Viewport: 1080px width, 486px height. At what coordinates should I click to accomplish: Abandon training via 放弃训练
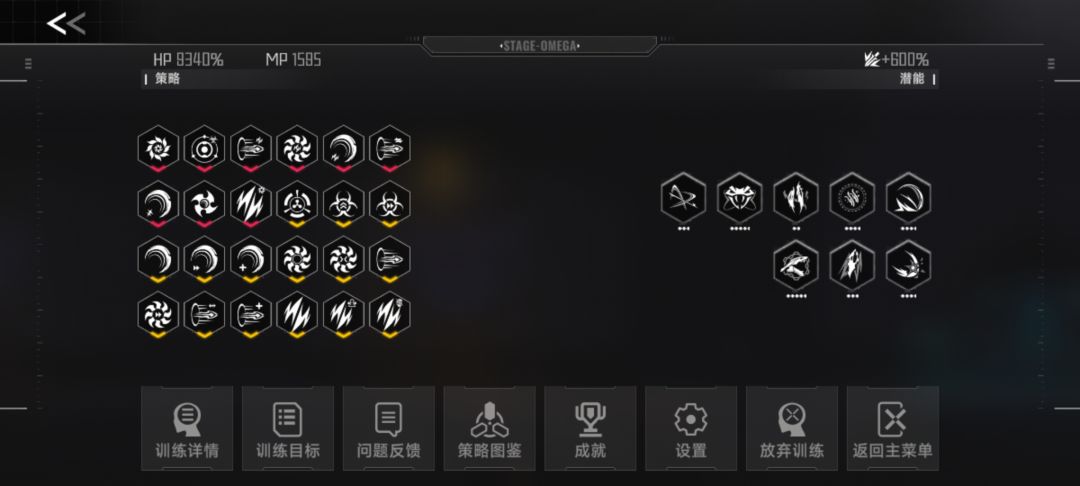pyautogui.click(x=792, y=428)
